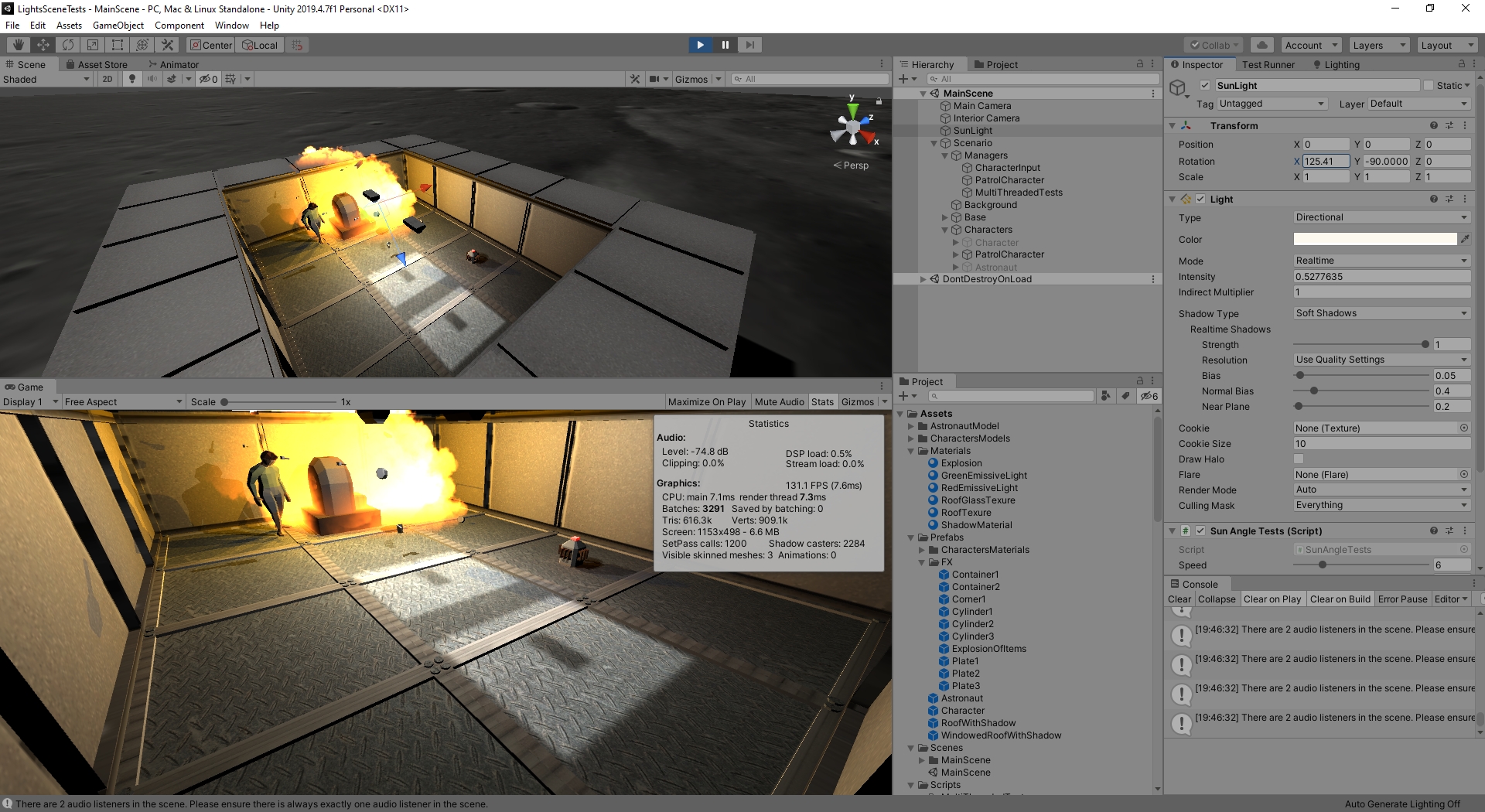Viewport: 1485px width, 812px height.
Task: Open scene camera settings icon
Action: (655, 79)
